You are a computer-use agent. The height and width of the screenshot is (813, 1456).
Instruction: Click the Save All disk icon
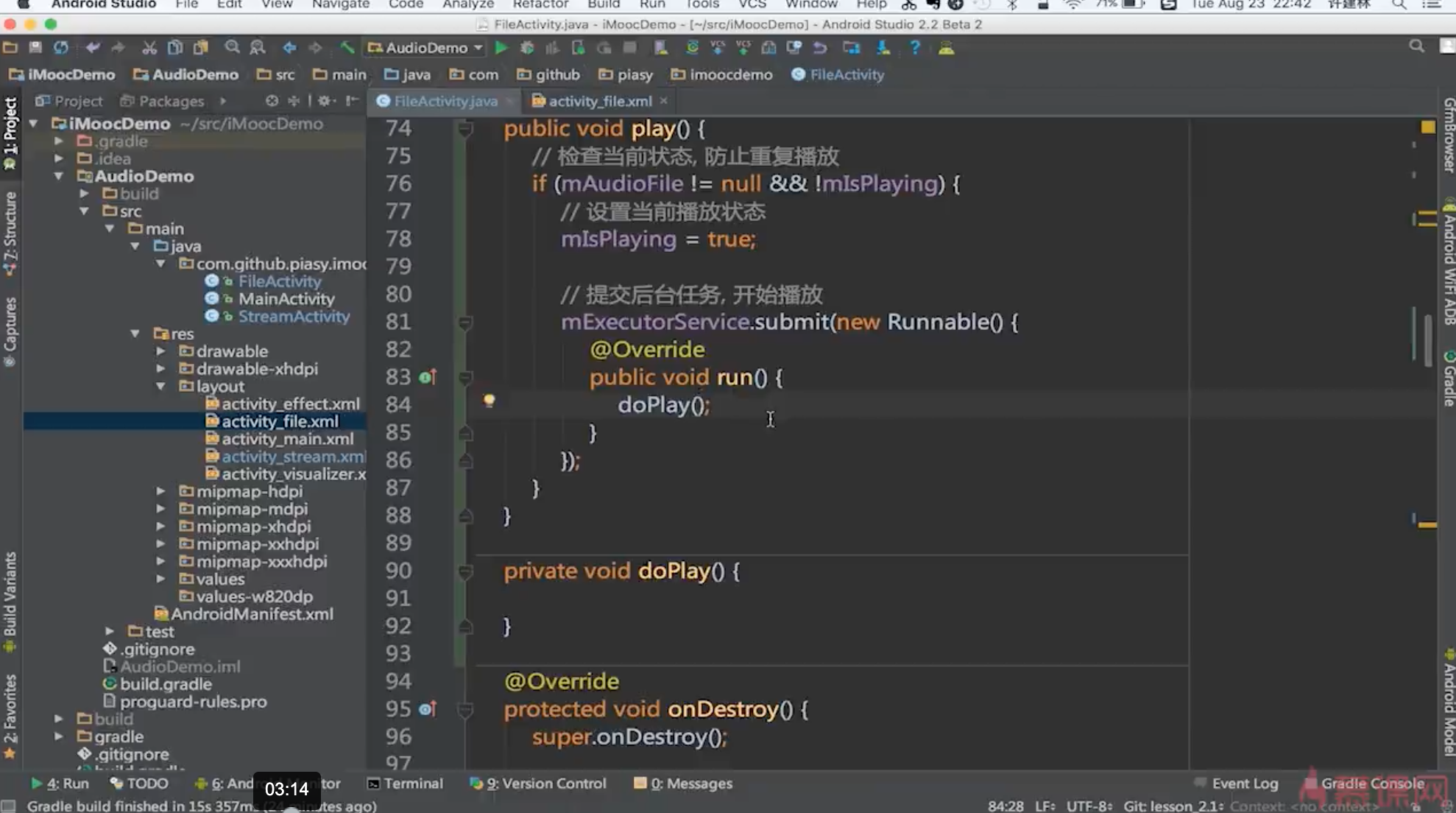tap(35, 48)
